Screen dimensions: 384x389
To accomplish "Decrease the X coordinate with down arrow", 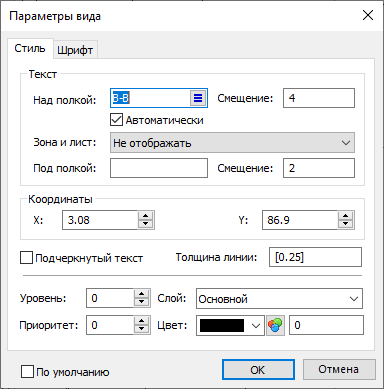I will click(x=146, y=224).
